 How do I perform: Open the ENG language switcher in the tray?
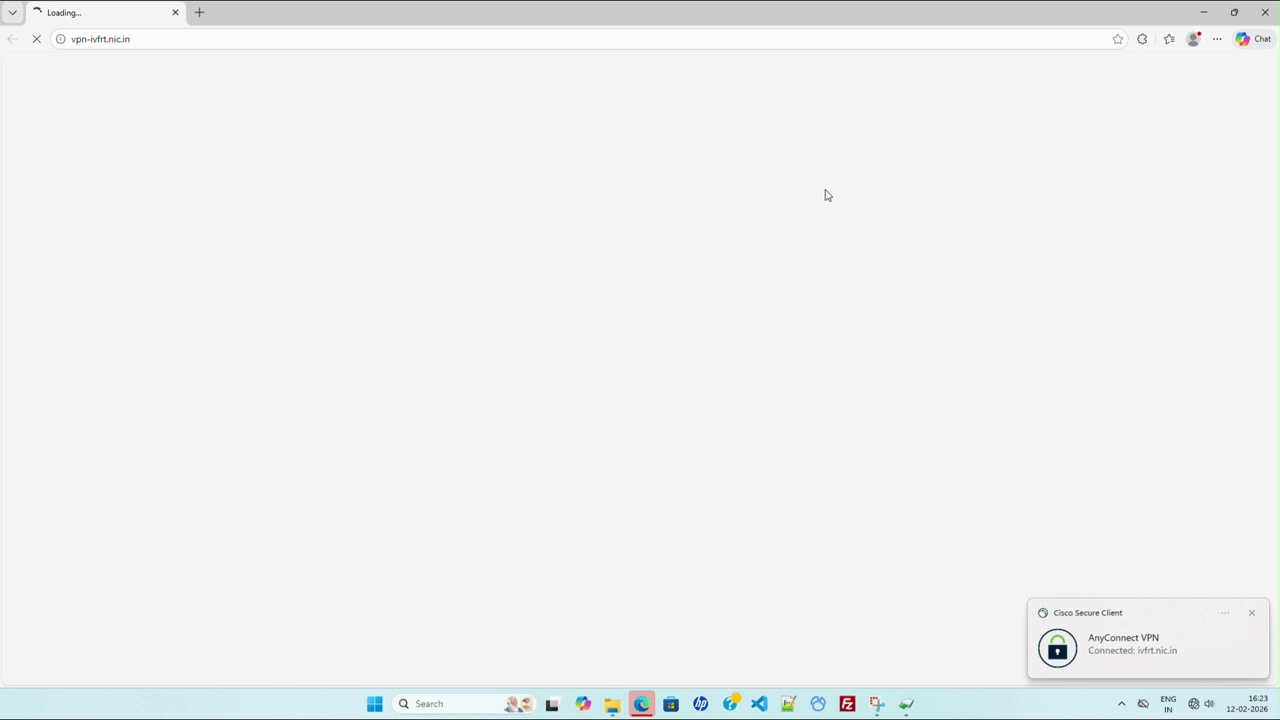(x=1168, y=704)
